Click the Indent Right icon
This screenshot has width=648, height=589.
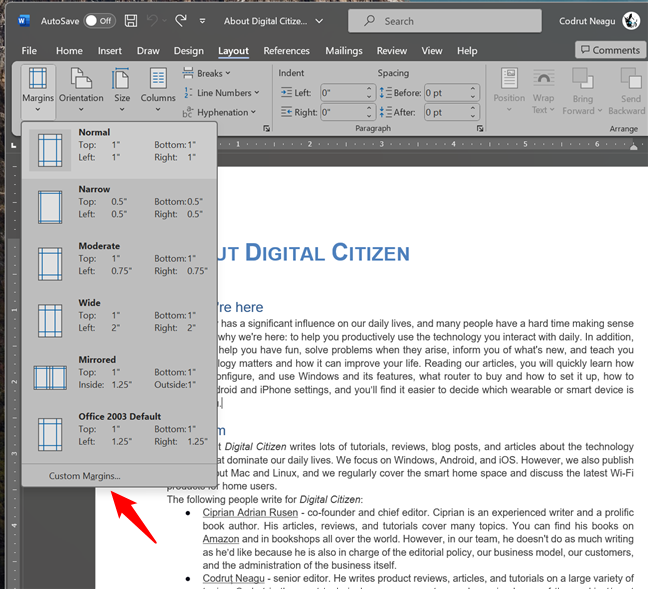(286, 112)
